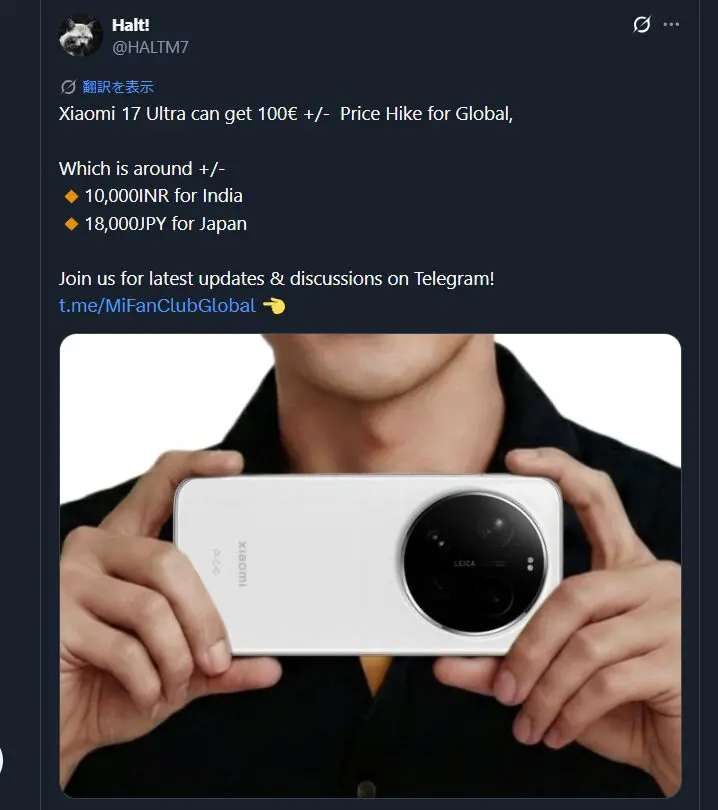Click orange diamond beside India price

[x=71, y=196]
